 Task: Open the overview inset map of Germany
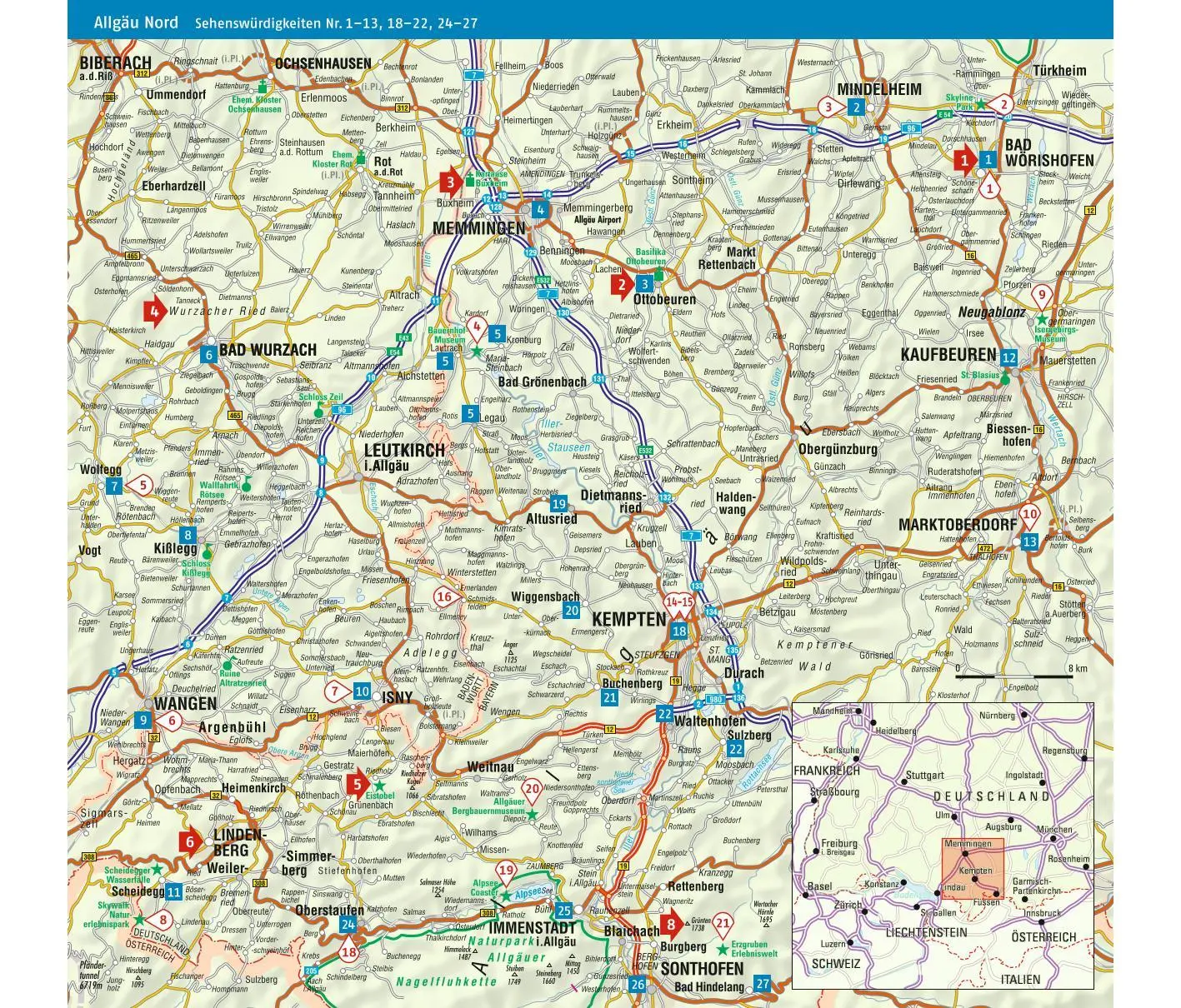[x=943, y=846]
